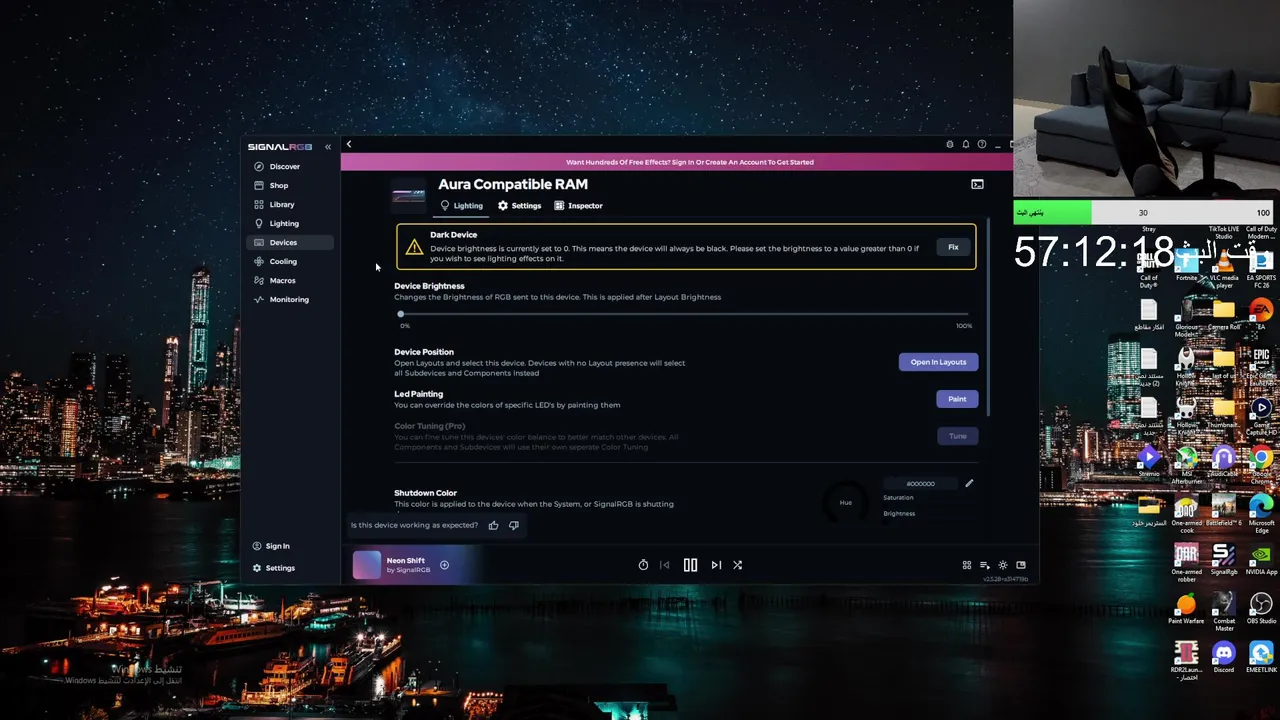Click the Paint button
The width and height of the screenshot is (1280, 720).
click(x=957, y=399)
